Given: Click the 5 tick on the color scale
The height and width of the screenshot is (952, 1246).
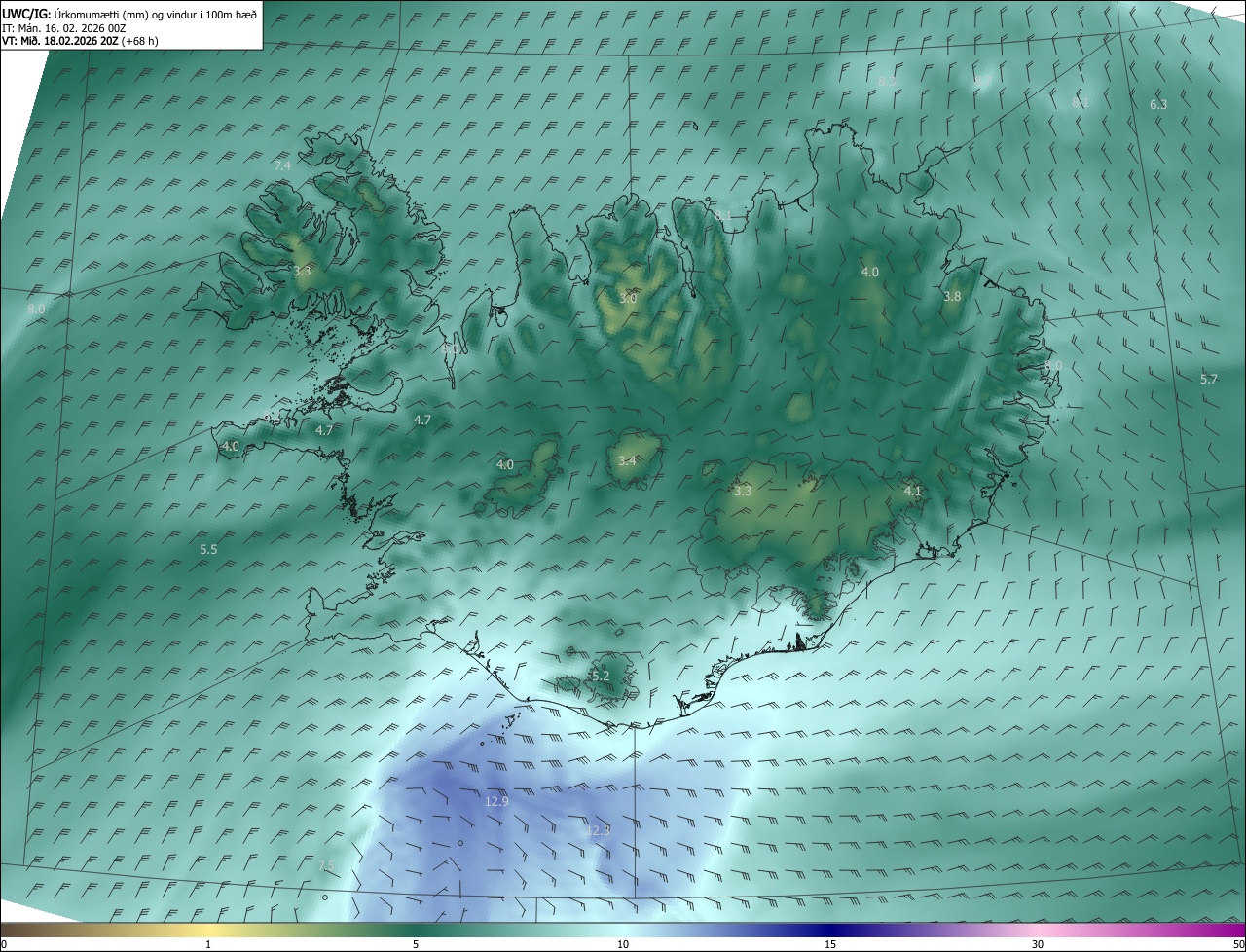Looking at the screenshot, I should (x=416, y=944).
